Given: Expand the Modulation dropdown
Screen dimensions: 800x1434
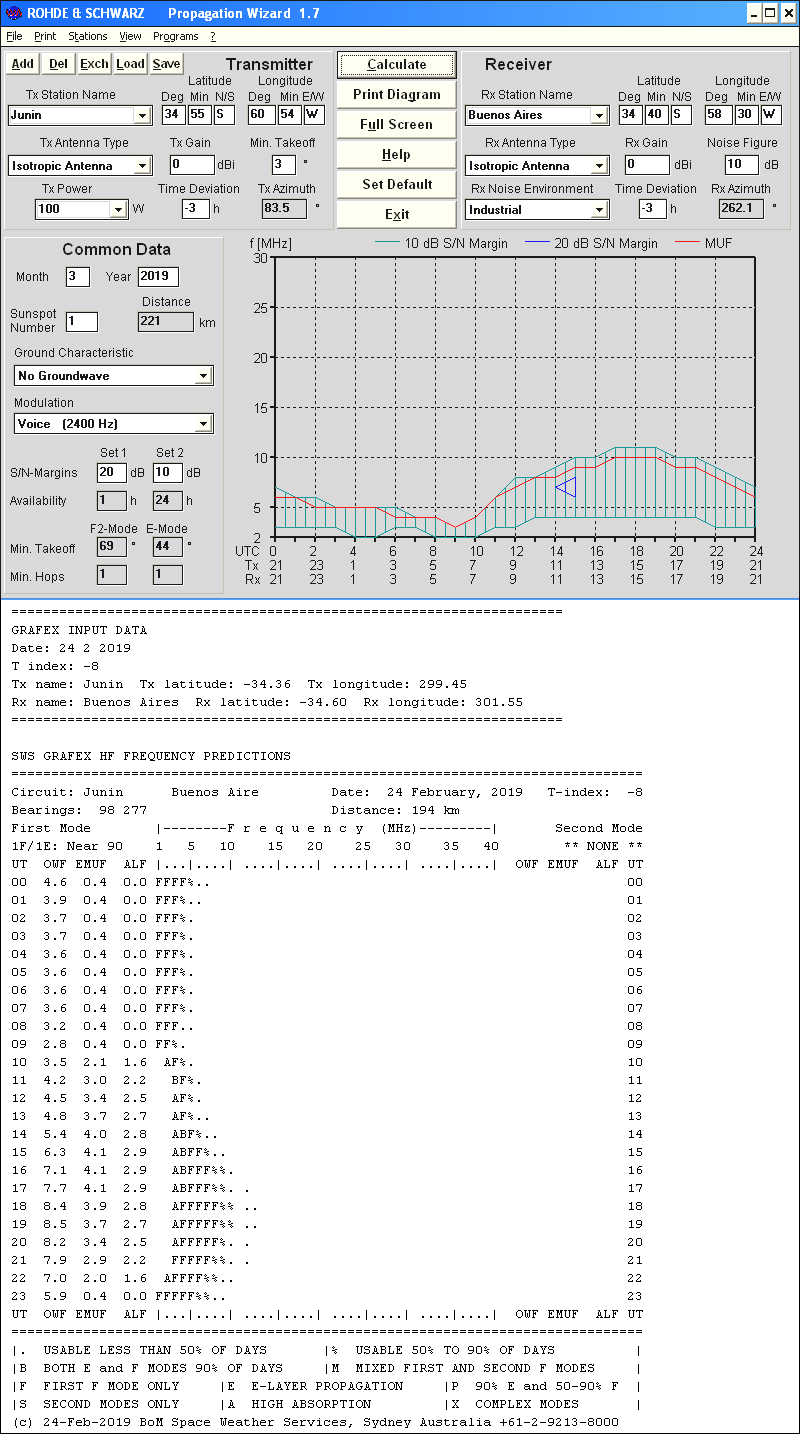Looking at the screenshot, I should click(203, 424).
